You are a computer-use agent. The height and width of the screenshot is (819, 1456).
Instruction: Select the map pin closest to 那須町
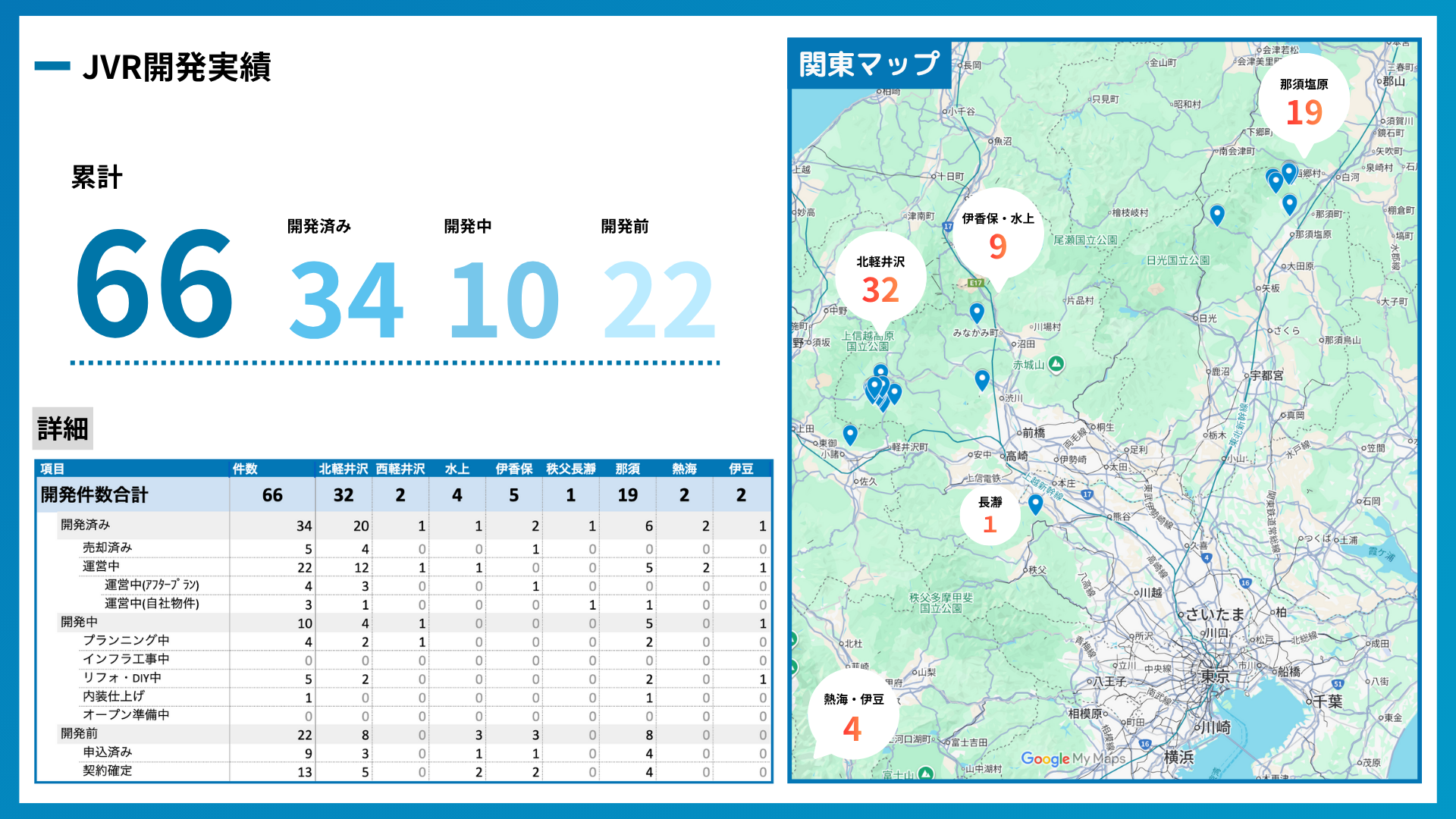(x=1289, y=203)
